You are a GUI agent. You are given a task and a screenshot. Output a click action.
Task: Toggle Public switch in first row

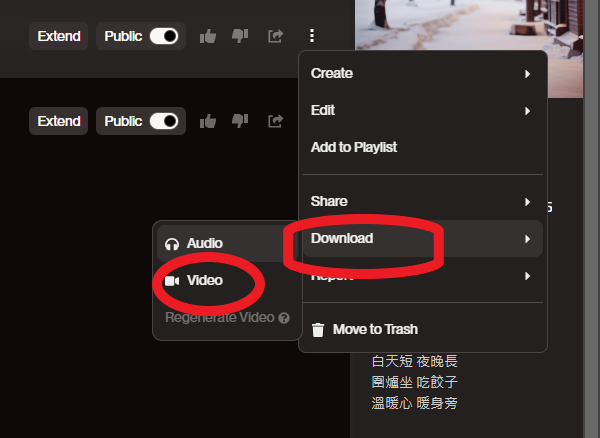click(164, 36)
